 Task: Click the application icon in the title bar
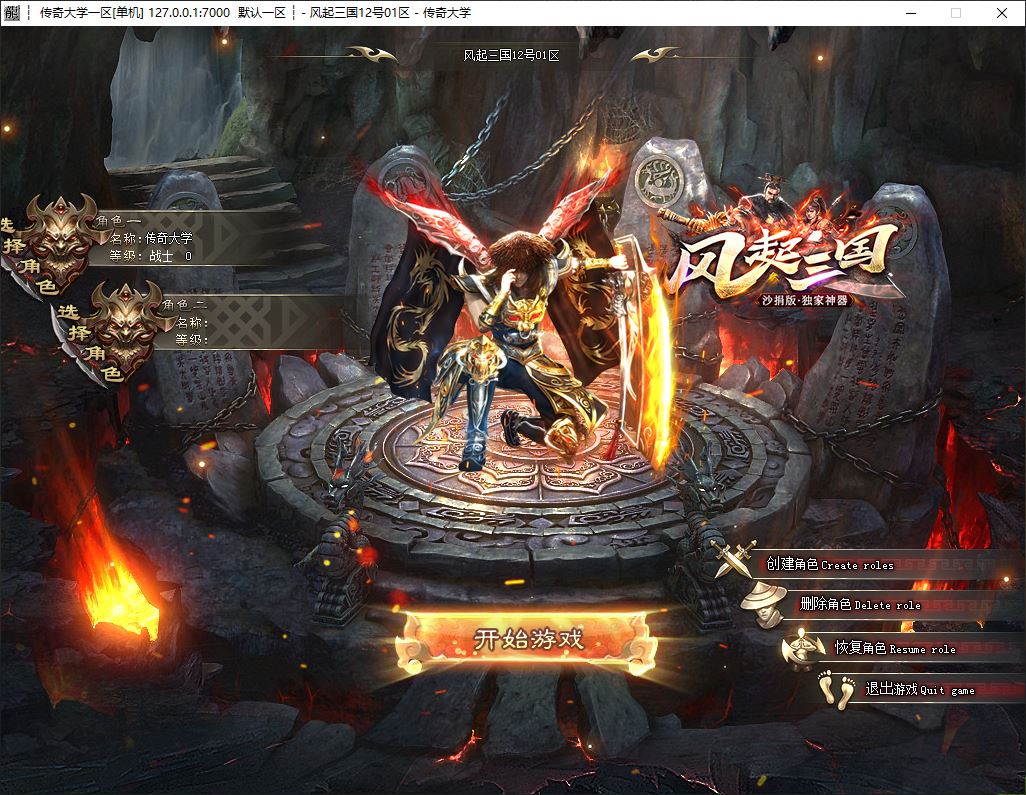12,12
